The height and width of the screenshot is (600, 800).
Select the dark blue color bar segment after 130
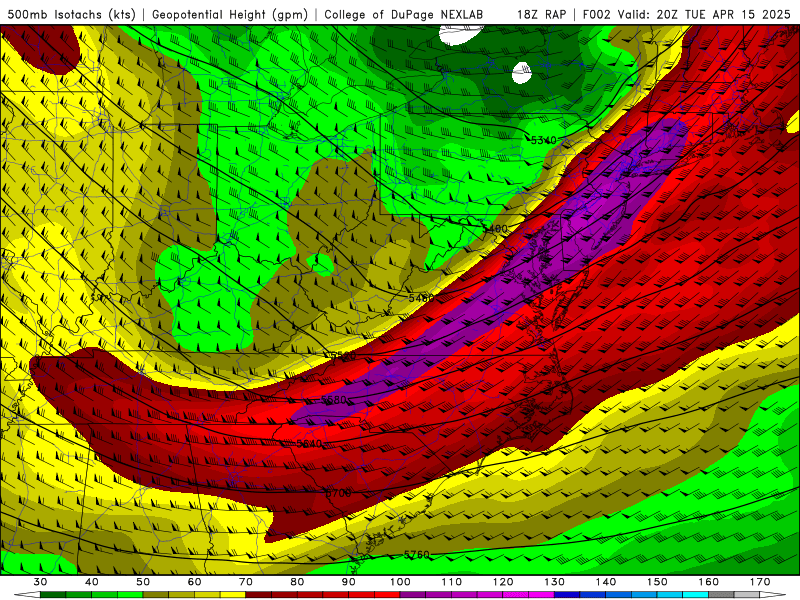point(567,595)
